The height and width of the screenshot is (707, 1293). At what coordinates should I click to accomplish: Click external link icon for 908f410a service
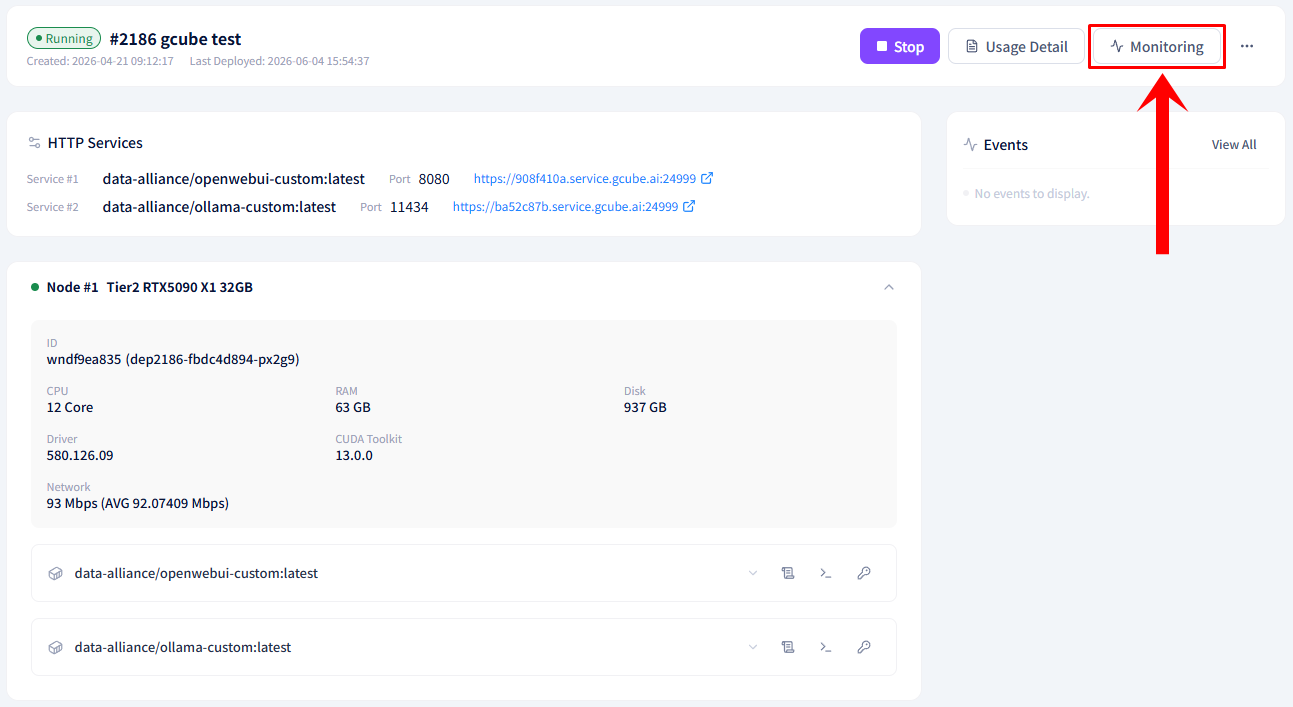point(707,179)
